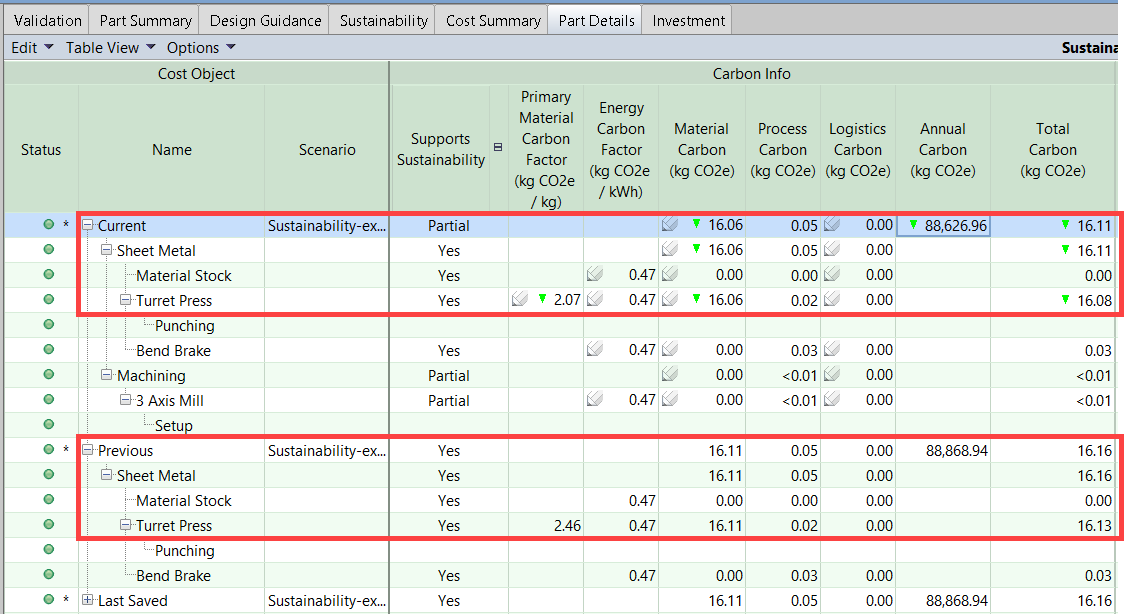Open the Investment tab
Screen dimensions: 1124x614
[x=688, y=21]
